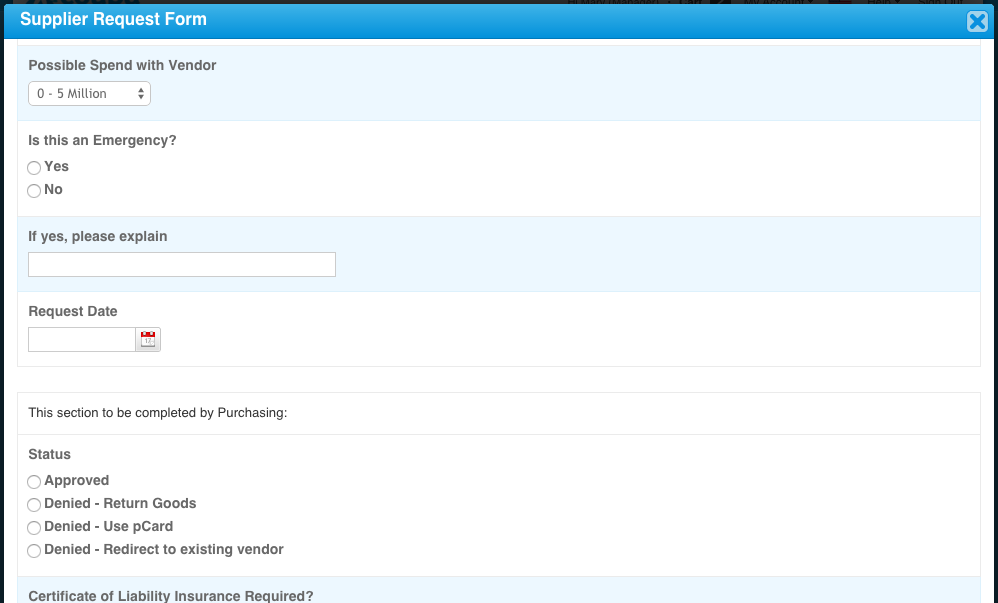The height and width of the screenshot is (603, 998).
Task: Focus the 'If yes, please explain' text field
Action: click(x=182, y=265)
